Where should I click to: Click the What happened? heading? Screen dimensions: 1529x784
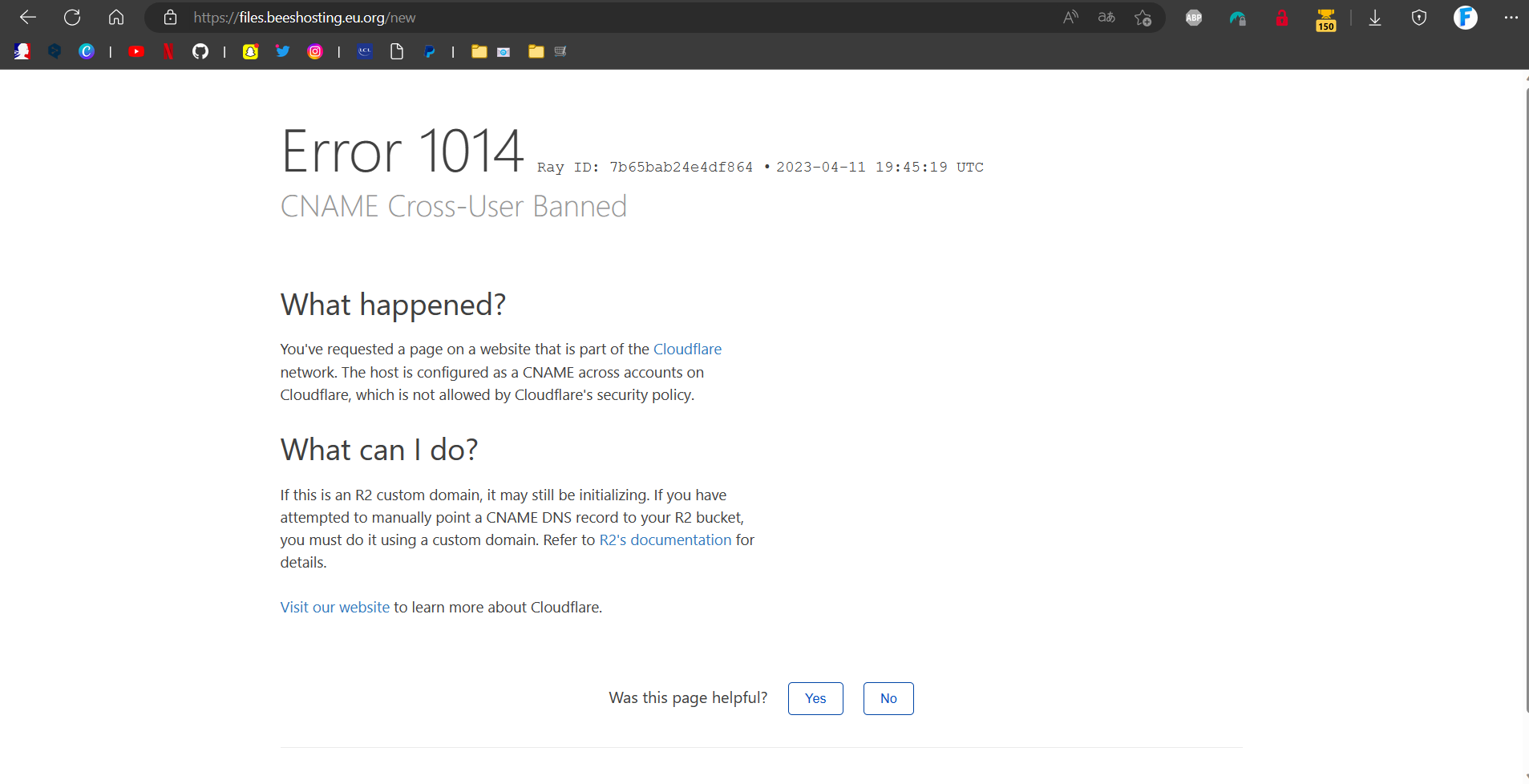[x=393, y=305]
